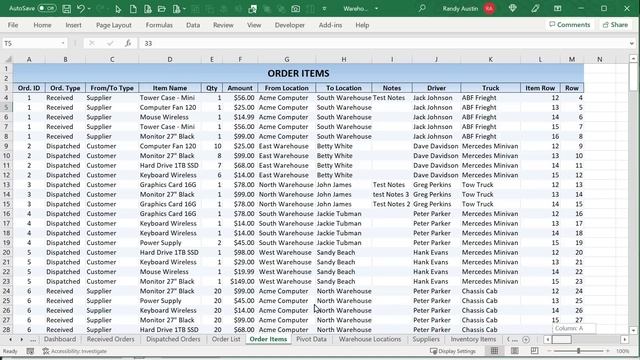
Task: Click the Ribbon Display Options icon
Action: tap(558, 8)
